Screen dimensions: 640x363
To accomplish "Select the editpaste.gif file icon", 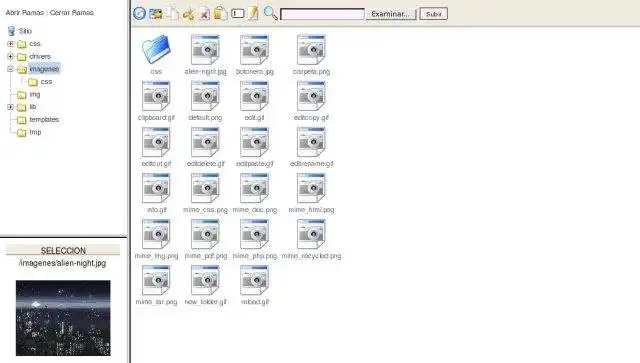I will point(254,142).
